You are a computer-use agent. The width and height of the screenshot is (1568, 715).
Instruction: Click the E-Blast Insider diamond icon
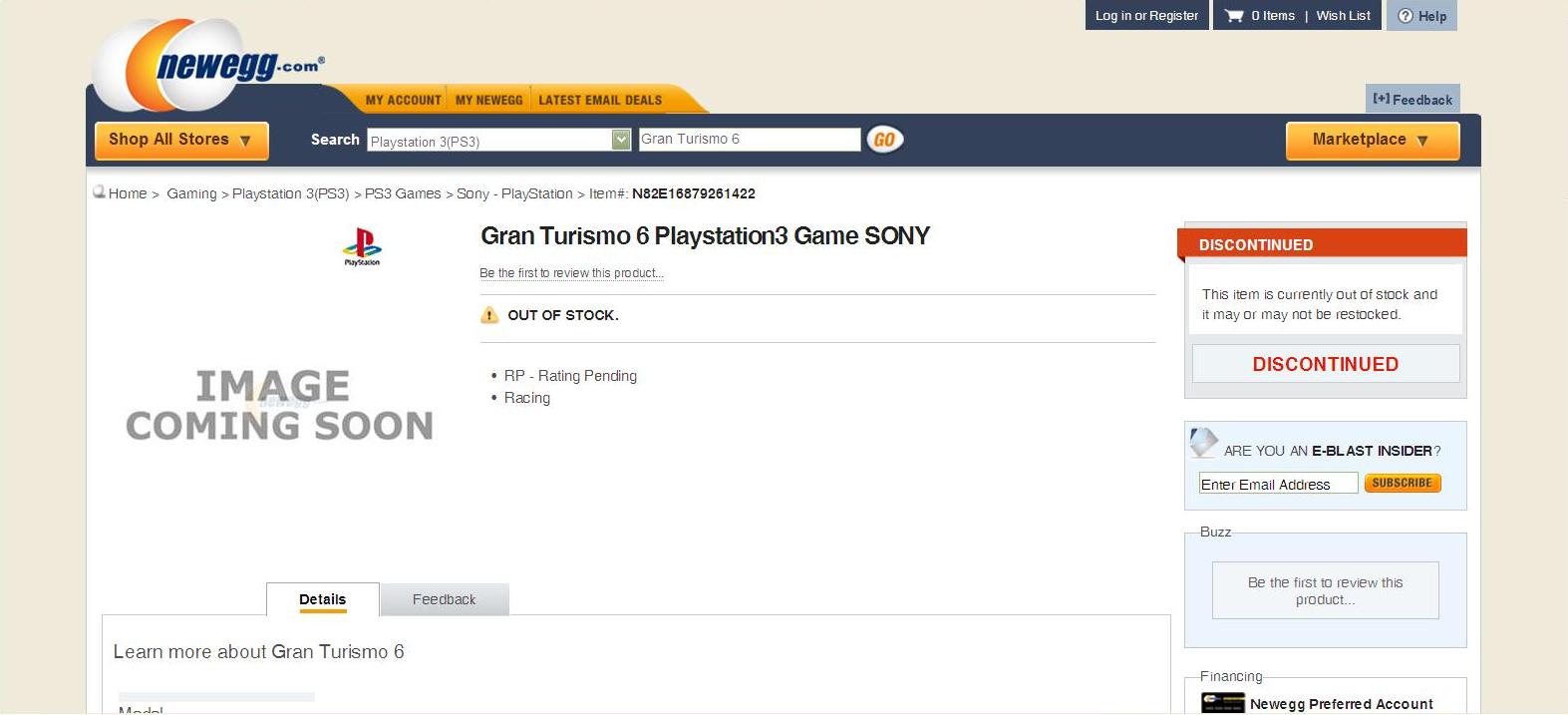tap(1204, 442)
